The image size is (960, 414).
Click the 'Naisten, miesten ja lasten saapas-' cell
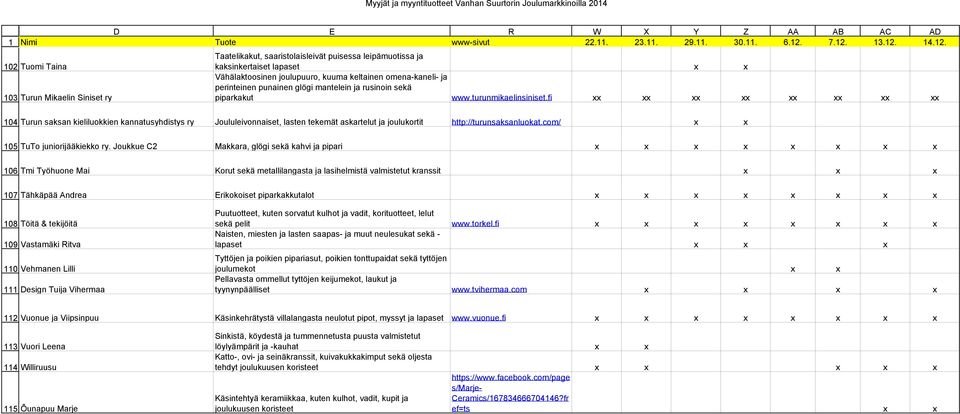click(x=331, y=239)
